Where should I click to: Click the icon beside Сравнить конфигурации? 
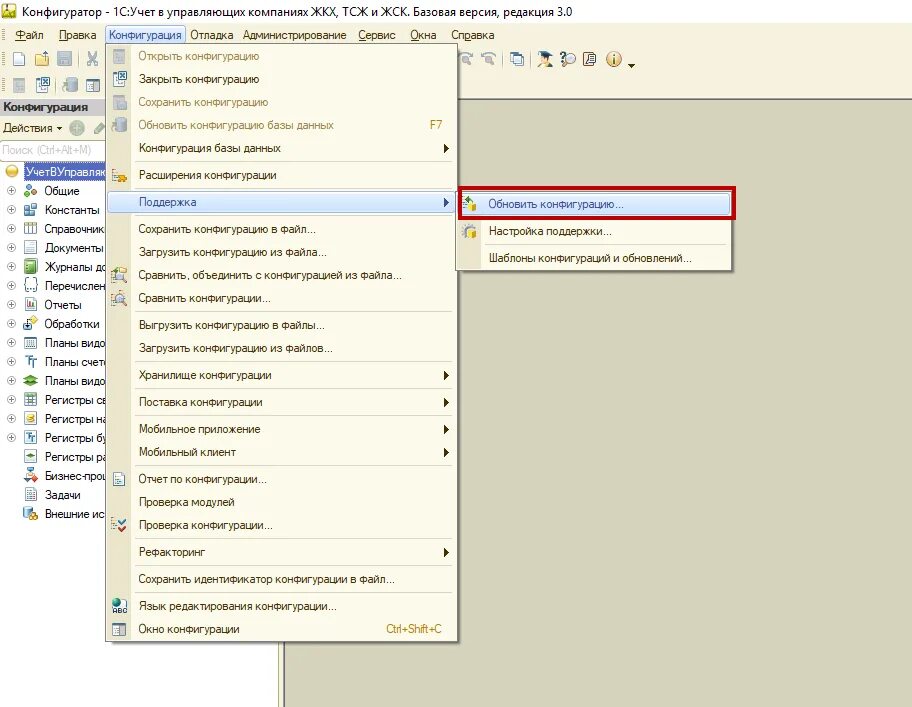[119, 298]
